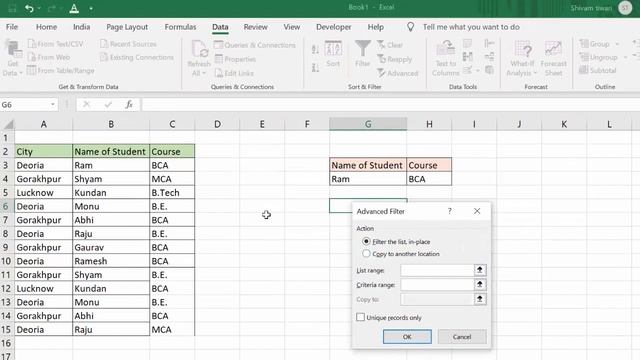Screen dimensions: 640x360
Task: Sort A to Z ascending icon
Action: tap(315, 49)
